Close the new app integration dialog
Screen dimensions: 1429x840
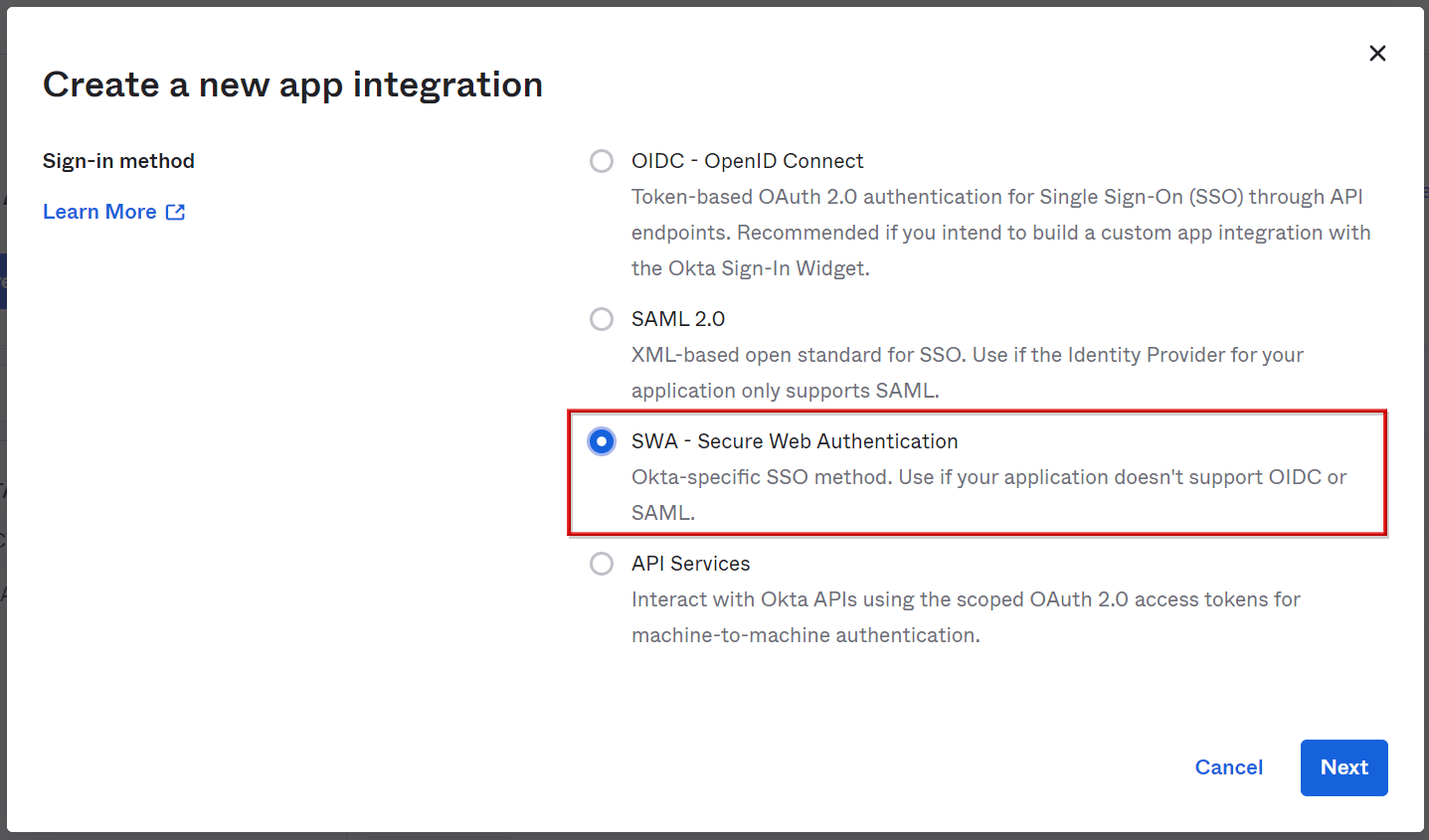pyautogui.click(x=1377, y=54)
